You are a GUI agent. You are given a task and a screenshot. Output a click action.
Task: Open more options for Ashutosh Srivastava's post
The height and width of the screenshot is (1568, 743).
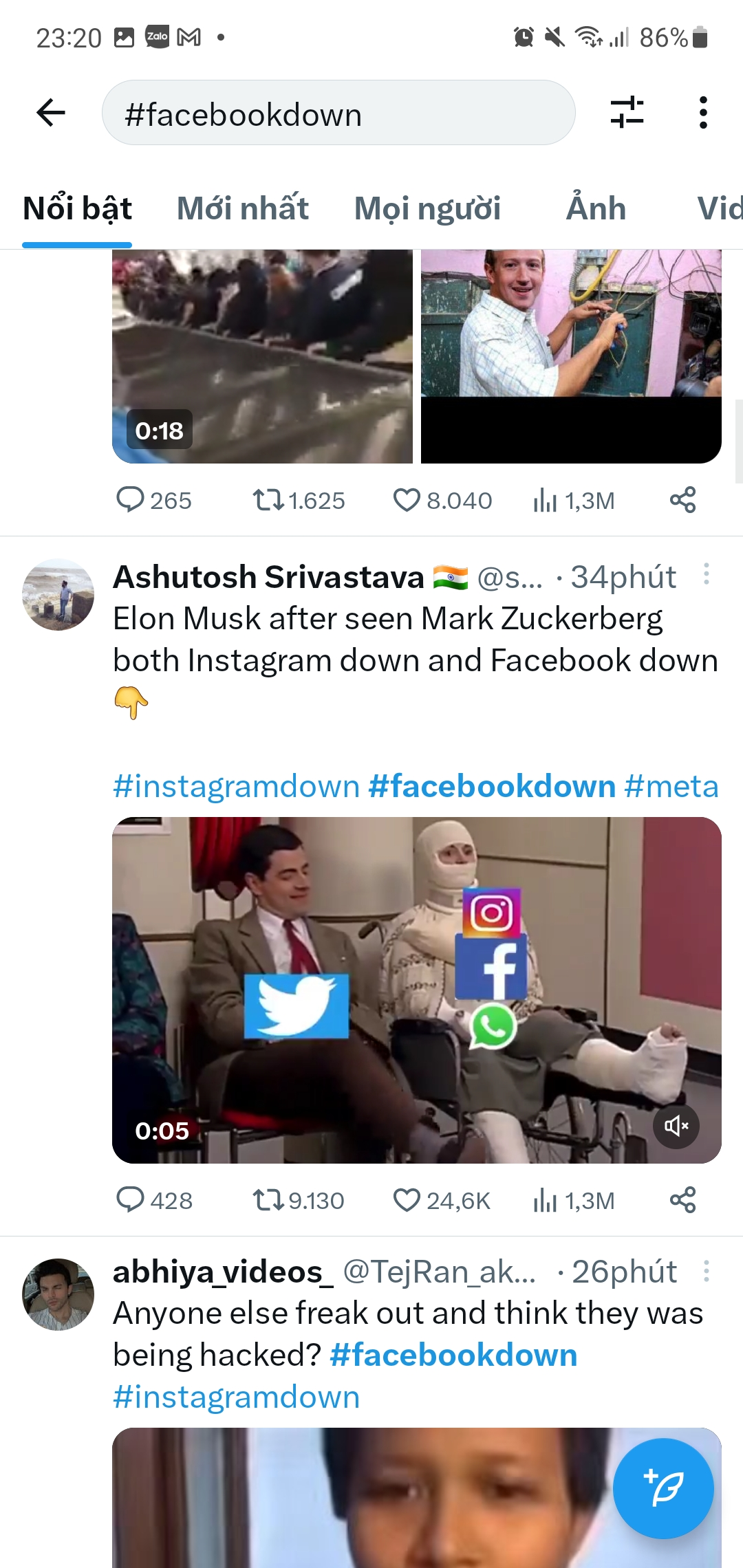click(706, 574)
